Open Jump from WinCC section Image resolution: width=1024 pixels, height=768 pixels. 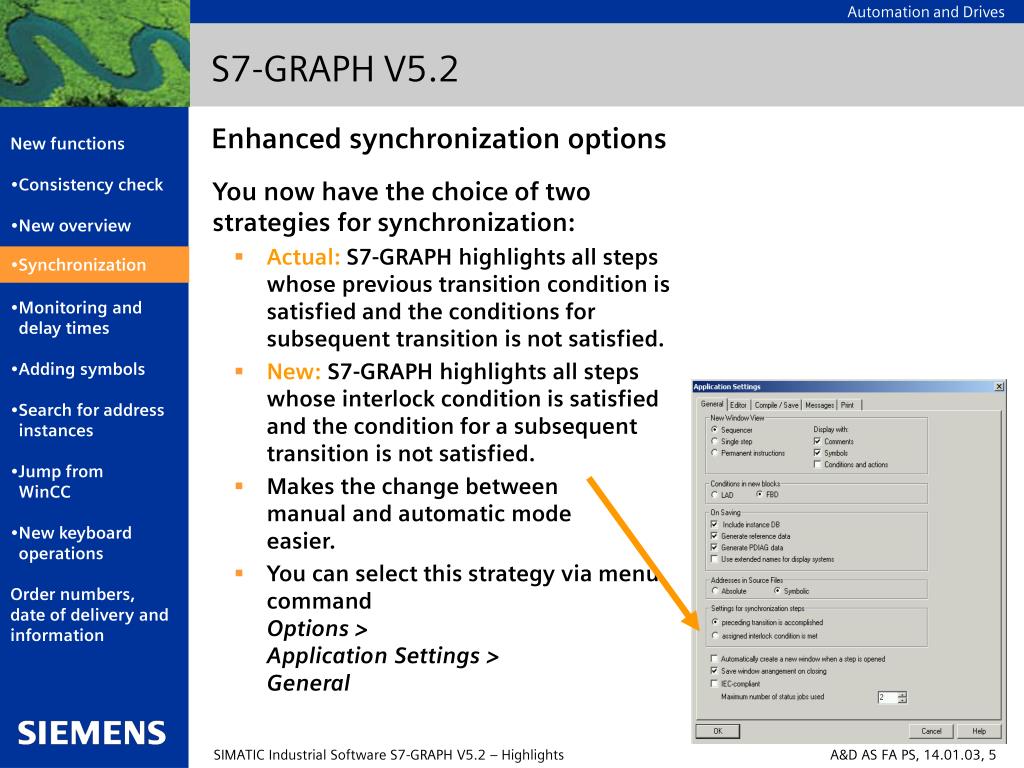tap(57, 481)
